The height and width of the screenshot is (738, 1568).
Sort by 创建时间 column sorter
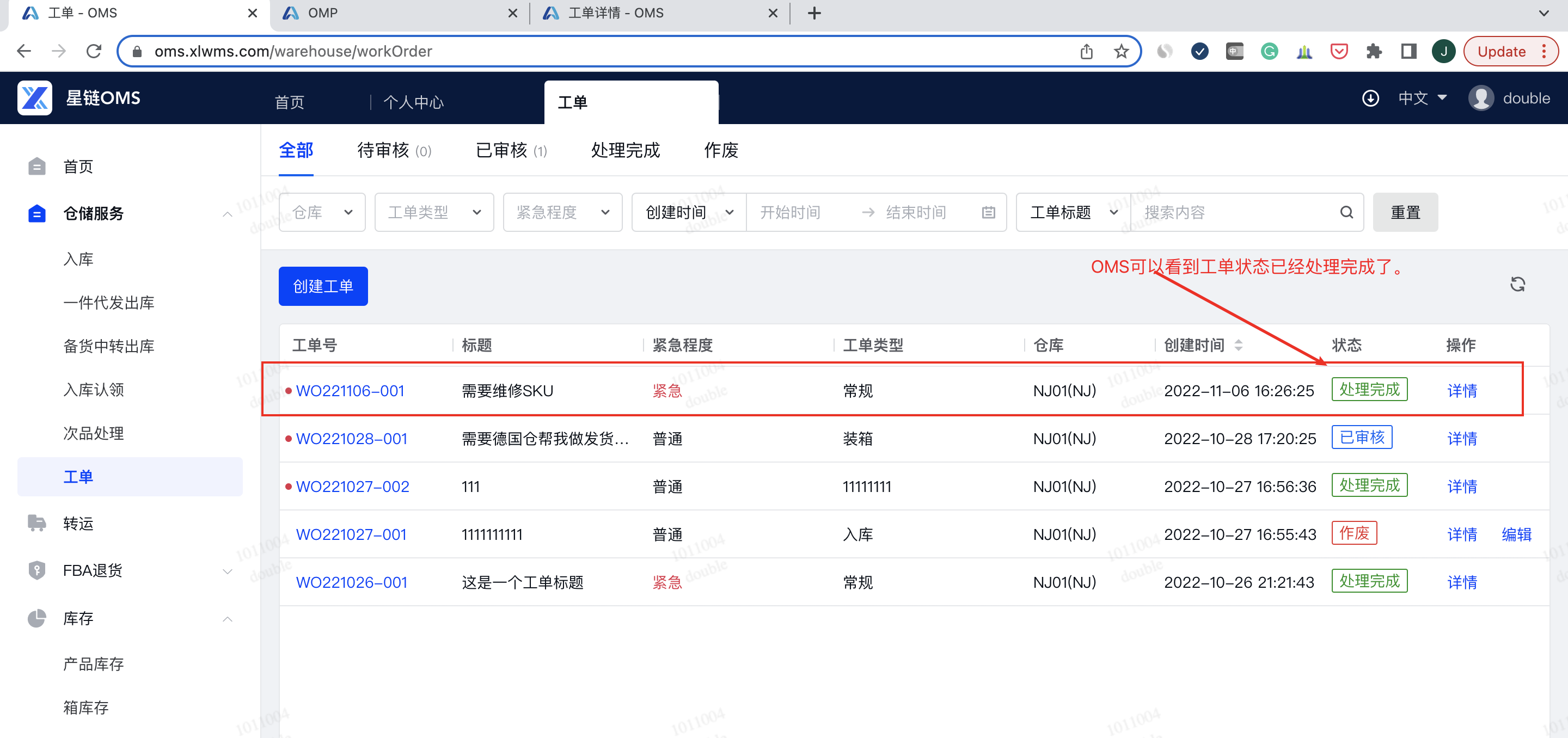pos(1238,345)
